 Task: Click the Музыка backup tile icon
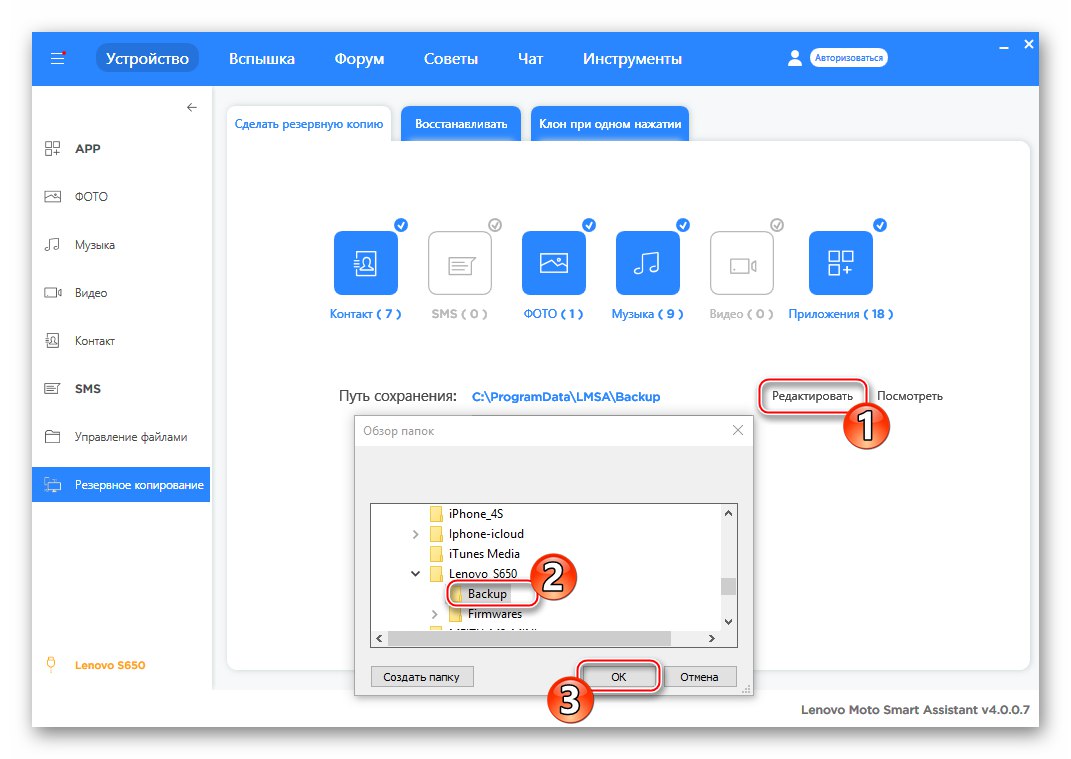[x=648, y=263]
